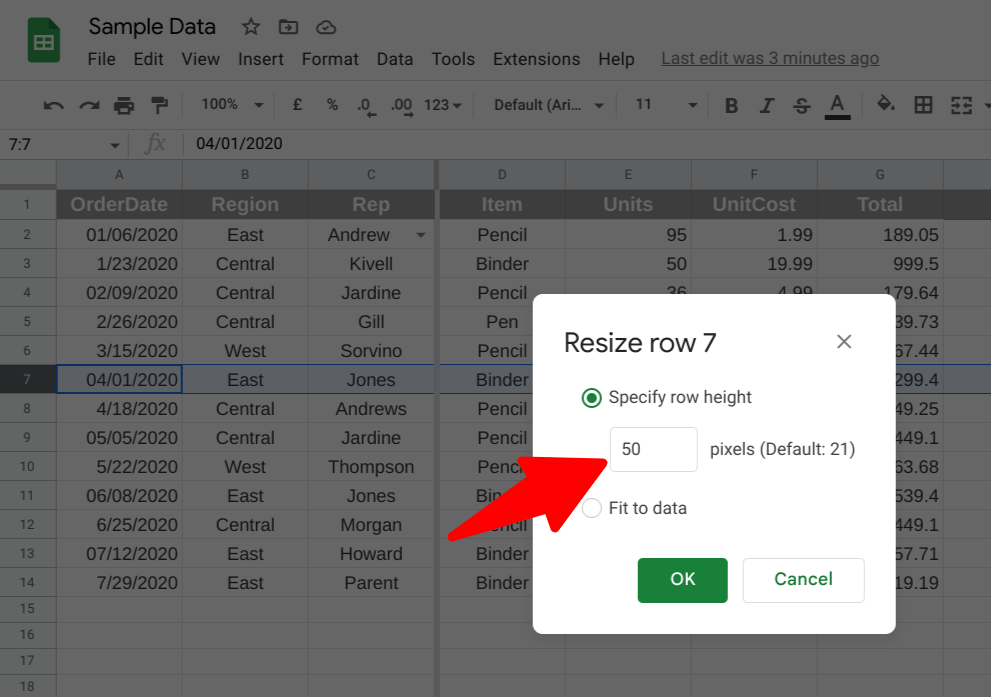This screenshot has width=991, height=697.
Task: Toggle bold formatting
Action: tap(731, 104)
